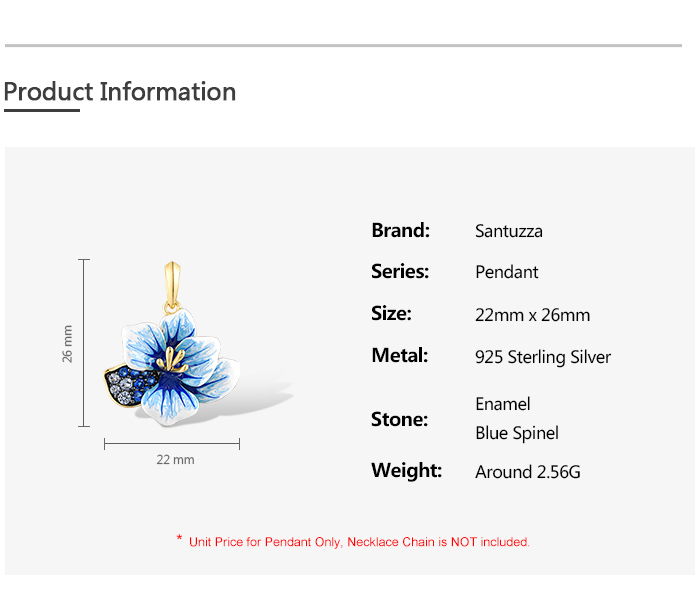This screenshot has width=700, height=615.
Task: Click the 26 mm height label
Action: click(68, 343)
